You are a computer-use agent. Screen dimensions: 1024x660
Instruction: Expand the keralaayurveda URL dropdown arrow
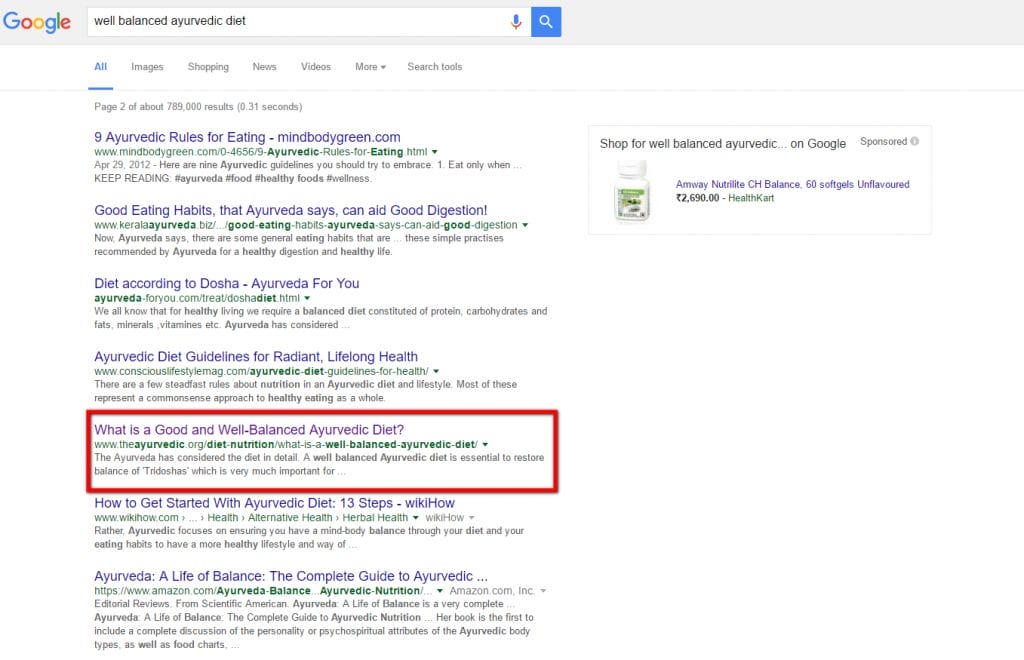coord(525,226)
